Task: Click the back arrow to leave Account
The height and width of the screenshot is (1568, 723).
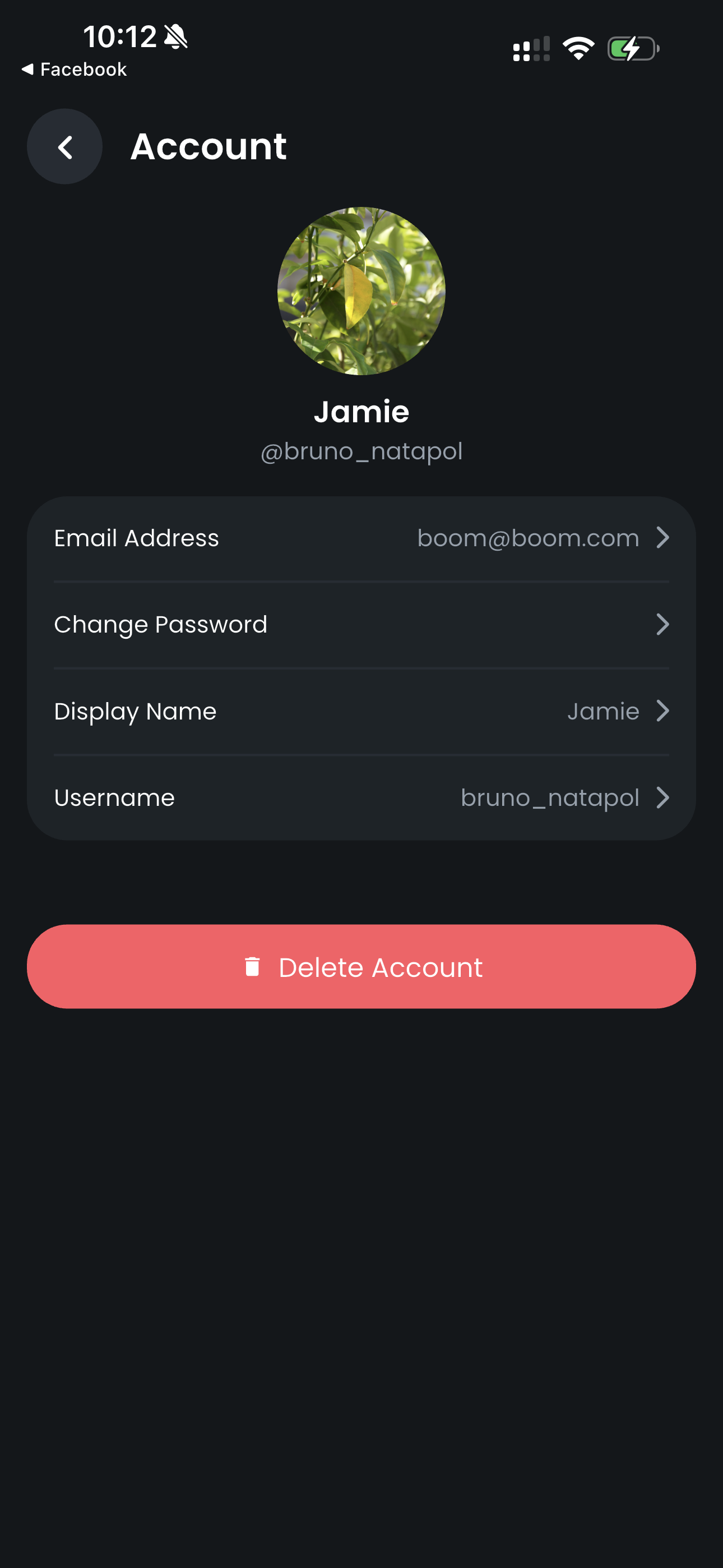Action: (64, 146)
